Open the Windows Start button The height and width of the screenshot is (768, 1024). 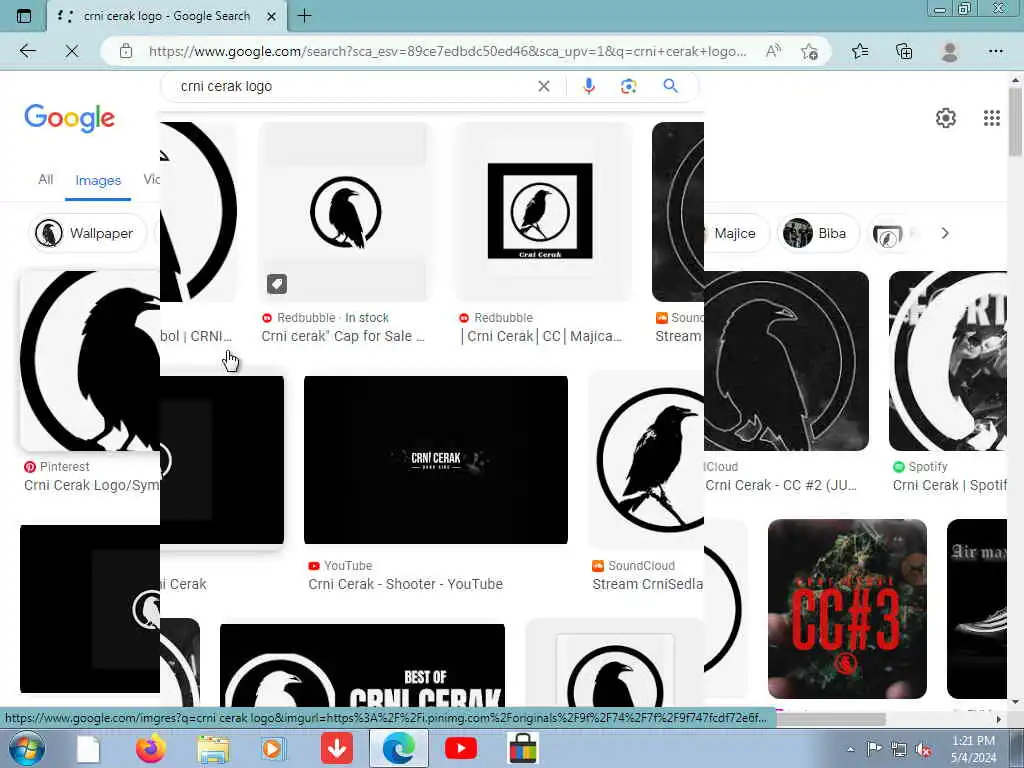pos(27,748)
